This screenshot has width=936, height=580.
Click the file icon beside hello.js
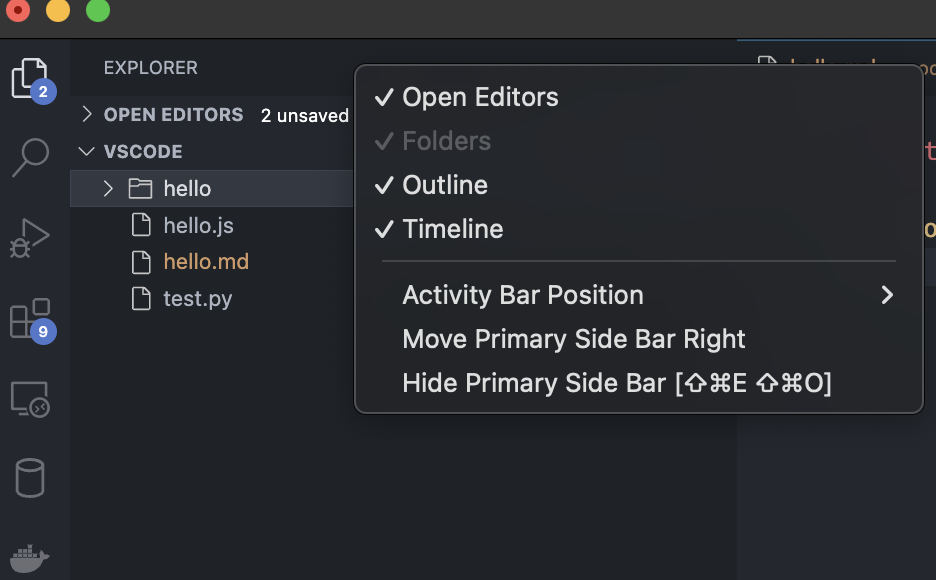coord(141,225)
